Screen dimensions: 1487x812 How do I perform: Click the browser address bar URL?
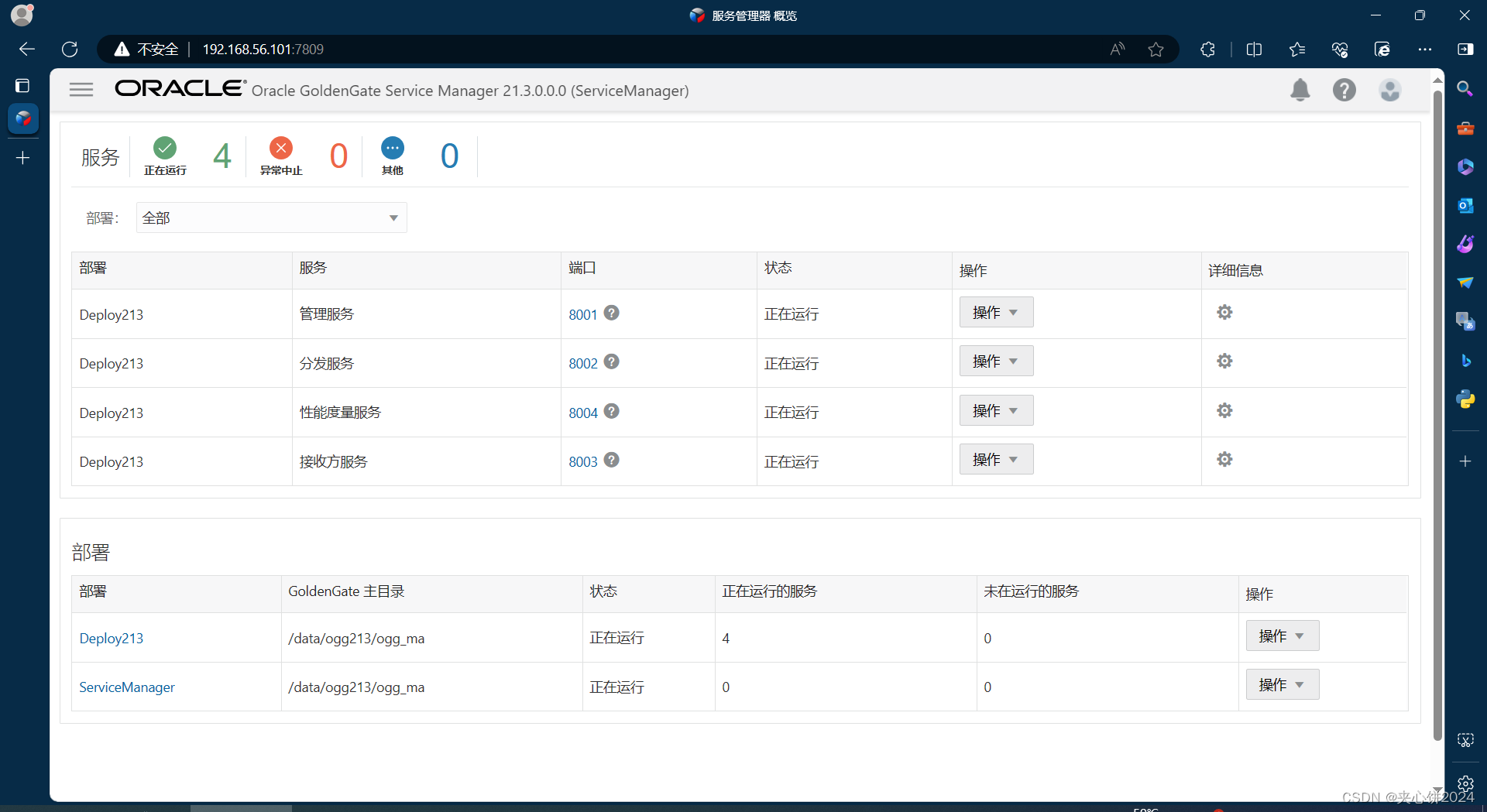click(263, 50)
